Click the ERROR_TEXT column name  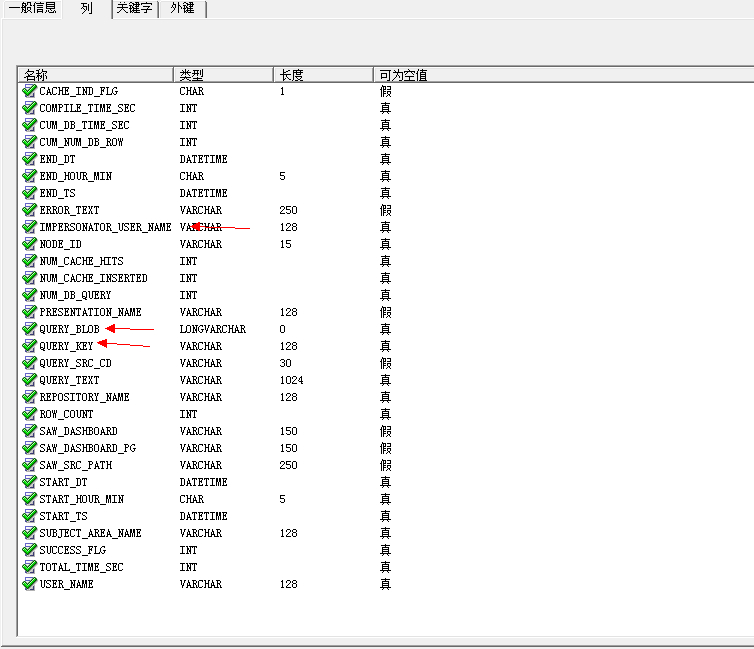(69, 210)
